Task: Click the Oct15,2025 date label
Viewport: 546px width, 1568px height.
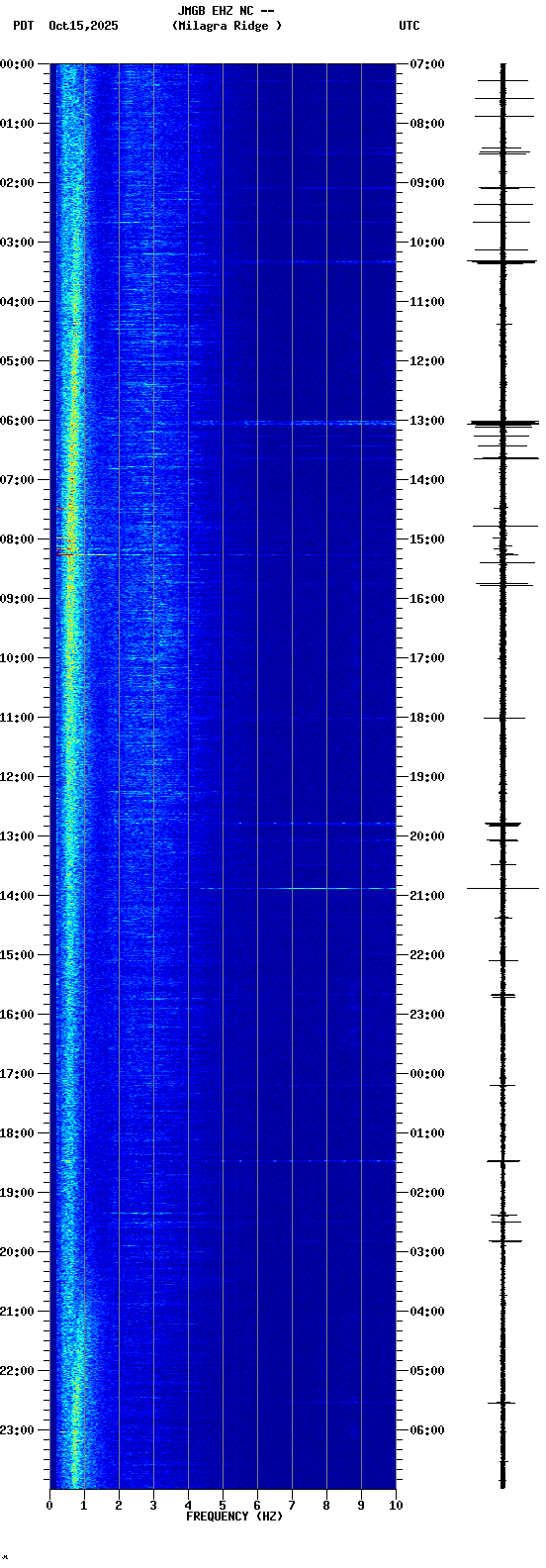Action: point(83,26)
